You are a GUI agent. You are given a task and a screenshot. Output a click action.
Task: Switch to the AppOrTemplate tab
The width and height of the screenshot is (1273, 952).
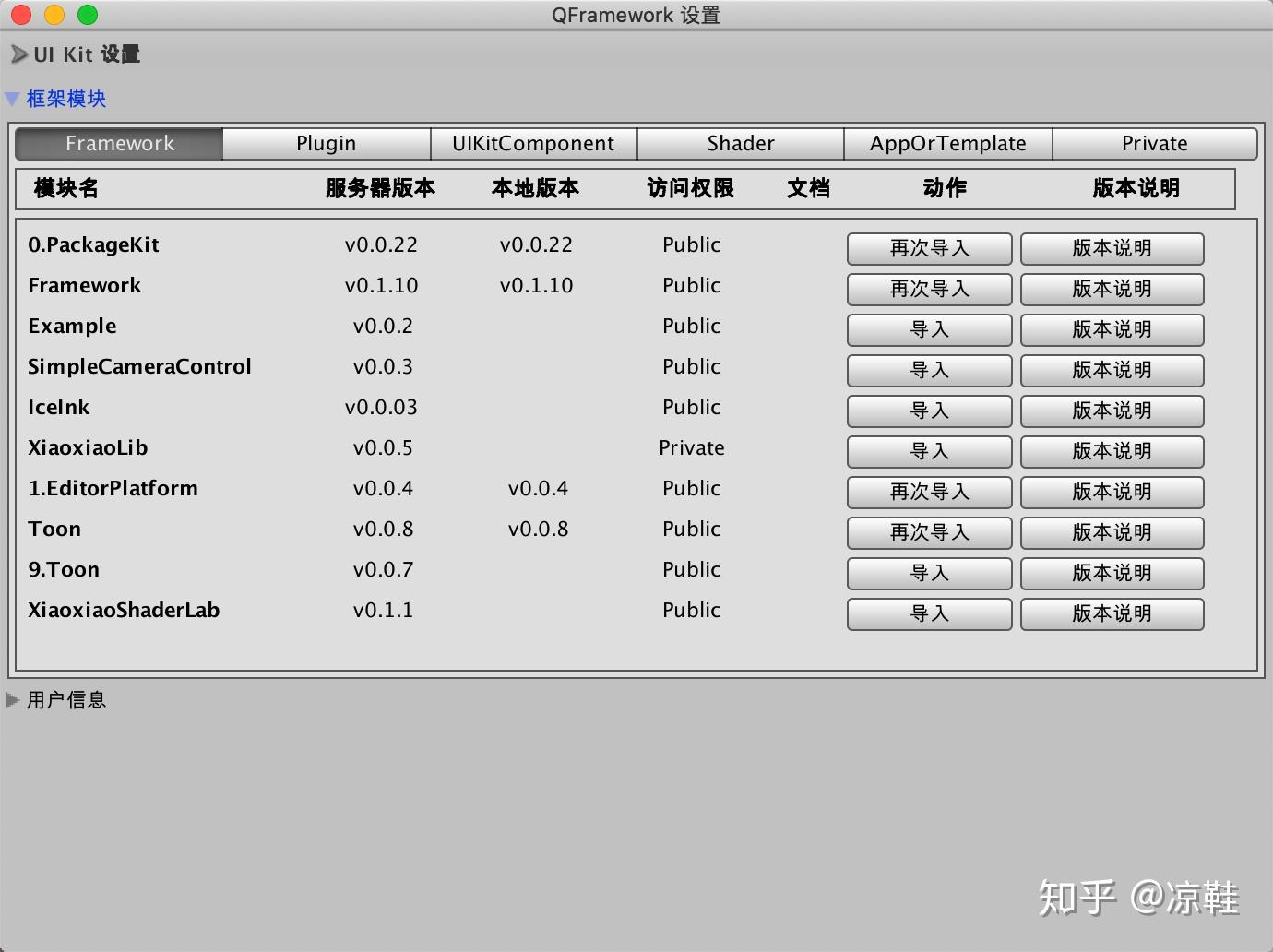click(x=946, y=143)
